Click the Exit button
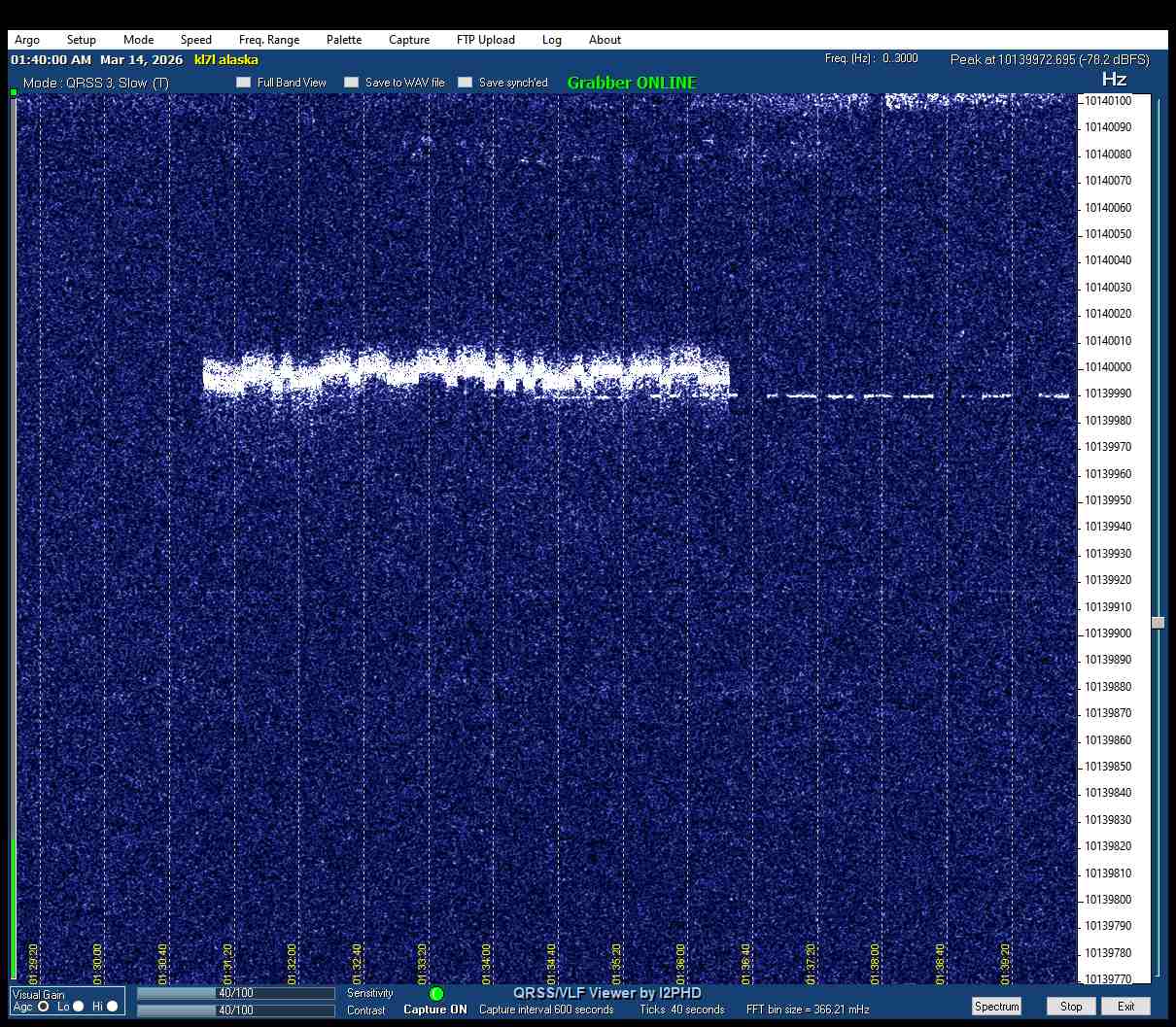This screenshot has width=1176, height=1027. [x=1125, y=1007]
